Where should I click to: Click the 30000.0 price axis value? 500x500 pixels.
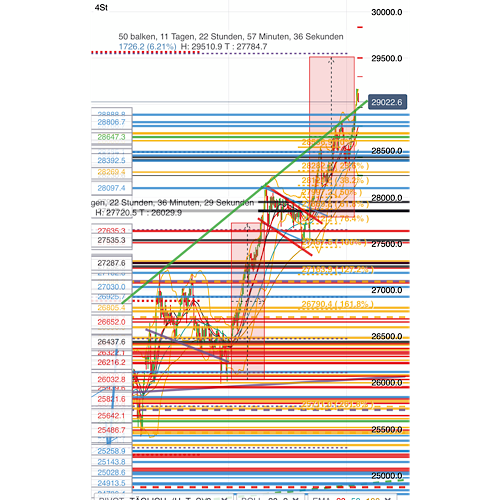click(387, 12)
